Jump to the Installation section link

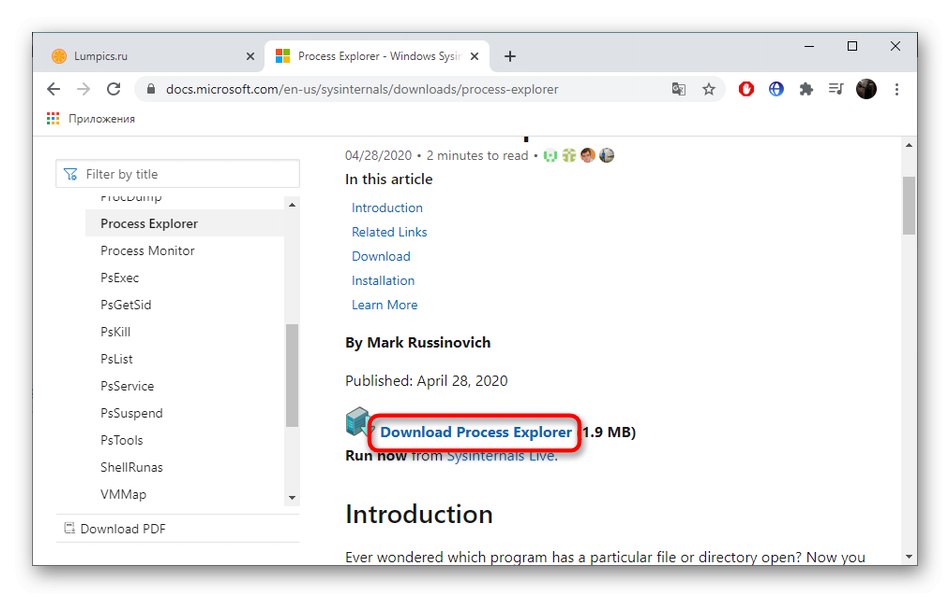383,281
